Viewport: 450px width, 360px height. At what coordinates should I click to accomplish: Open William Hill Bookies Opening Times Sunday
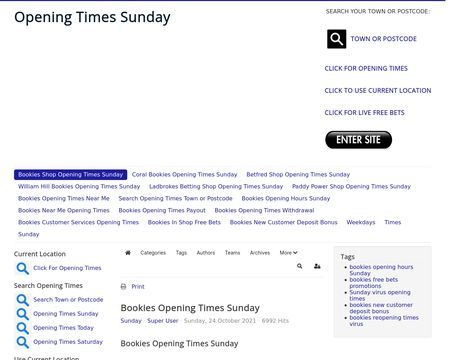click(x=79, y=186)
